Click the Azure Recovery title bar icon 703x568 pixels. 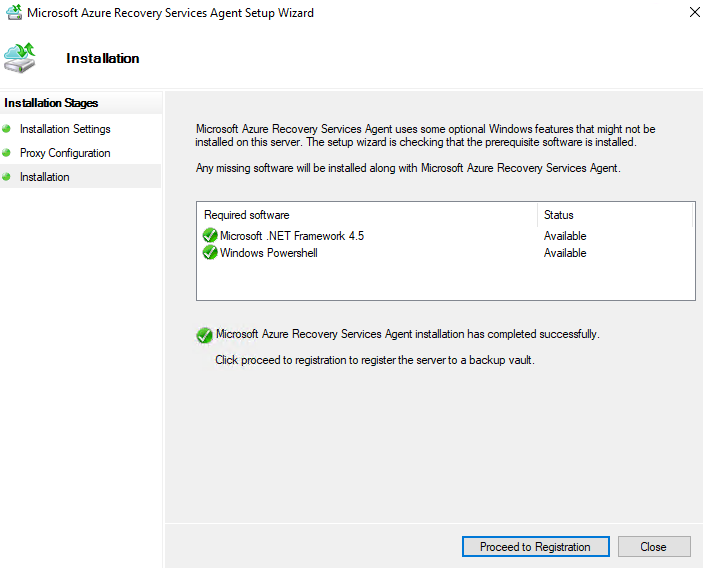(14, 12)
